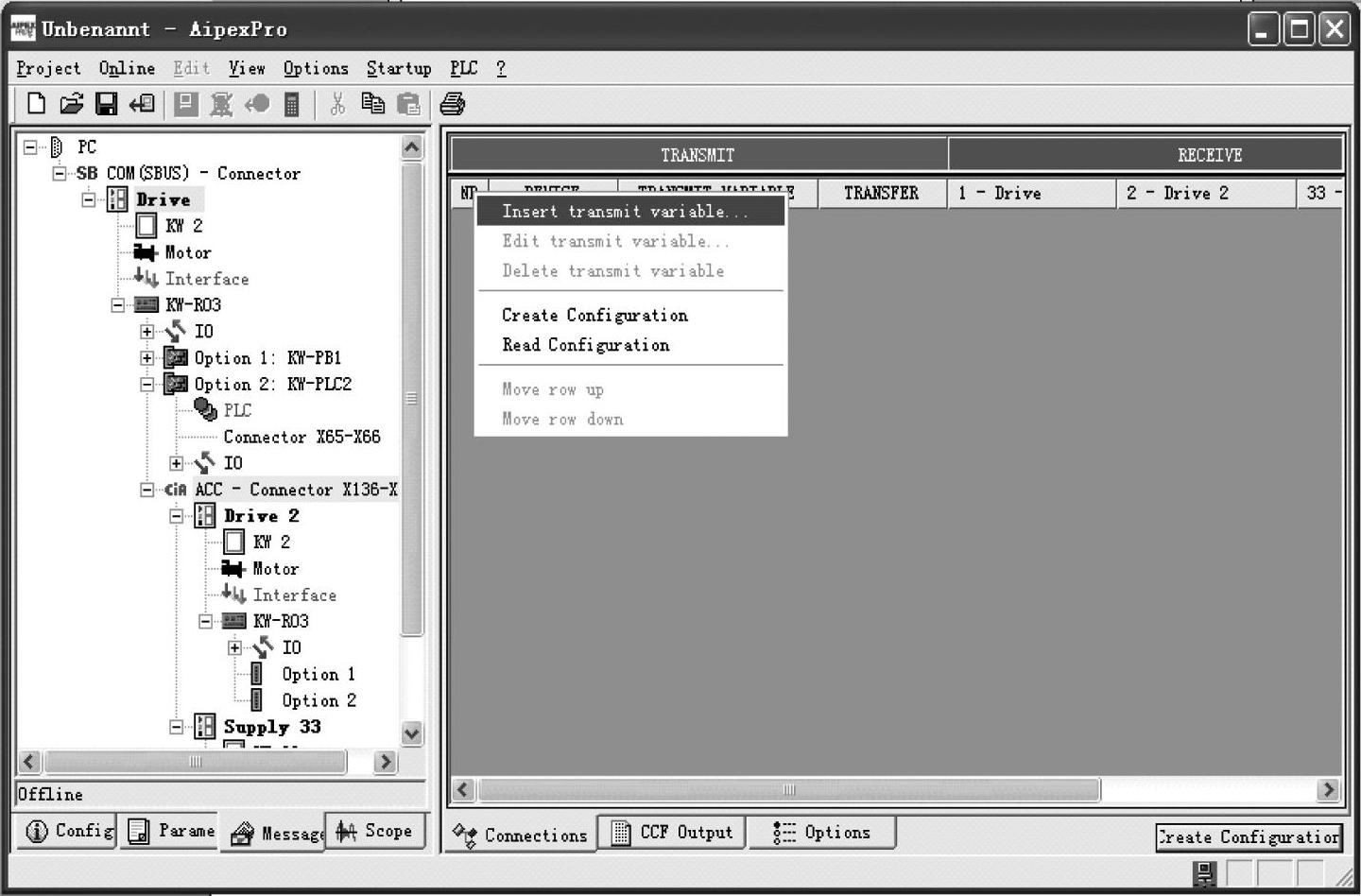Open the Online menu
Screen dimensions: 1361x896
pyautogui.click(x=127, y=68)
